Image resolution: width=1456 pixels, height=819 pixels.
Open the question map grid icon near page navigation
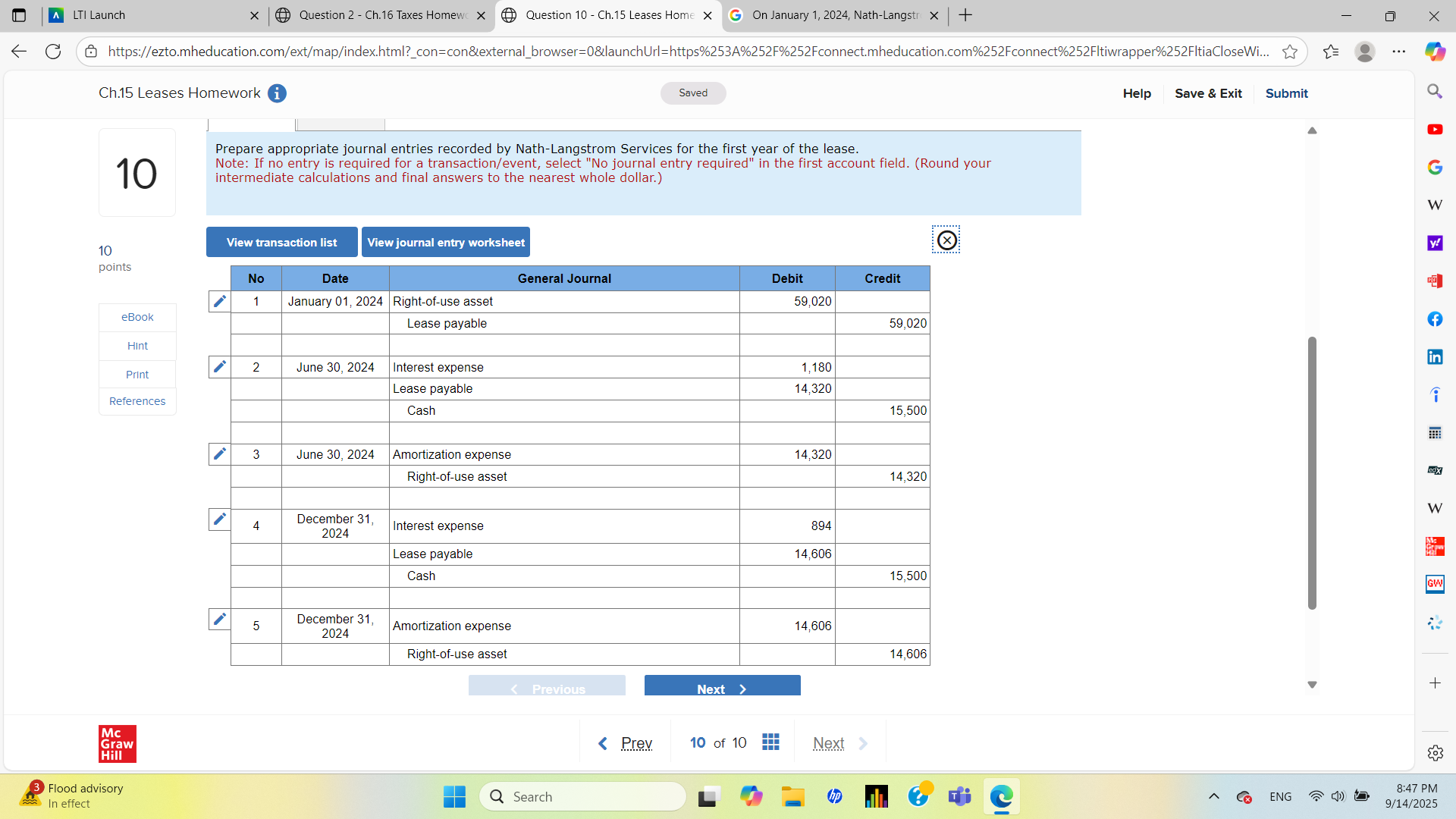pyautogui.click(x=770, y=742)
